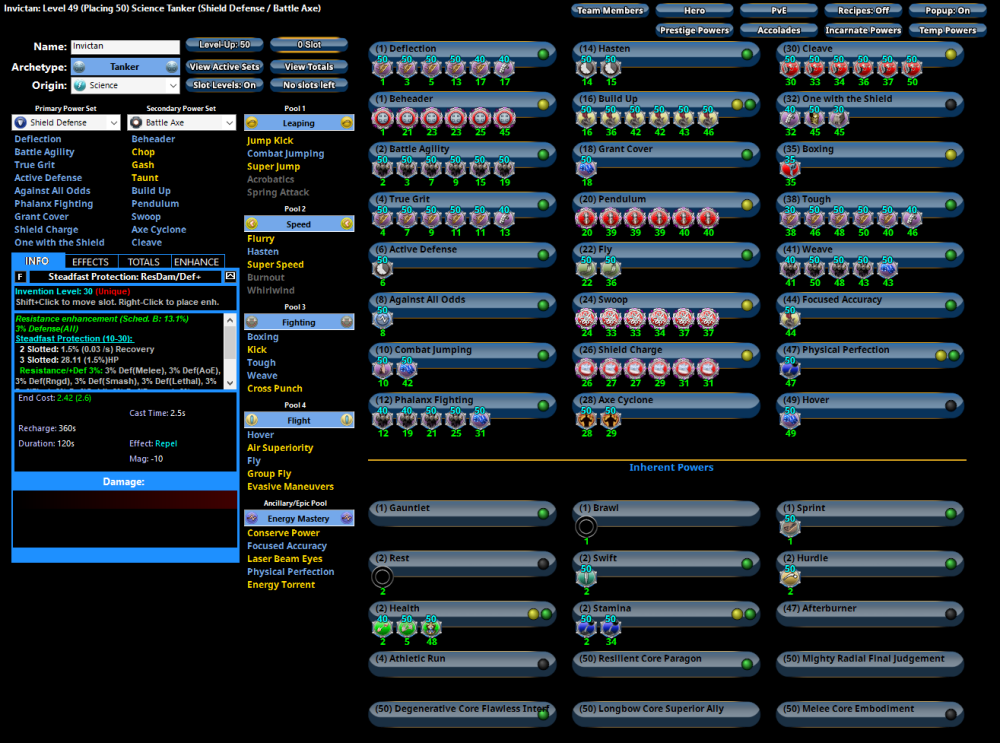Click the Hover level 49 enhancement slot
Viewport: 1000px width, 743px height.
[x=790, y=420]
